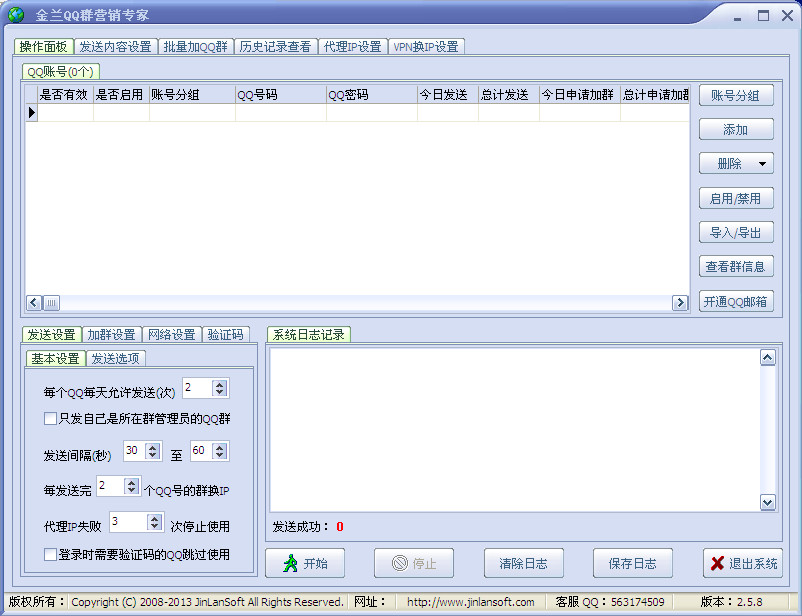
Task: Open the 批量加QQ群 tab
Action: point(195,47)
